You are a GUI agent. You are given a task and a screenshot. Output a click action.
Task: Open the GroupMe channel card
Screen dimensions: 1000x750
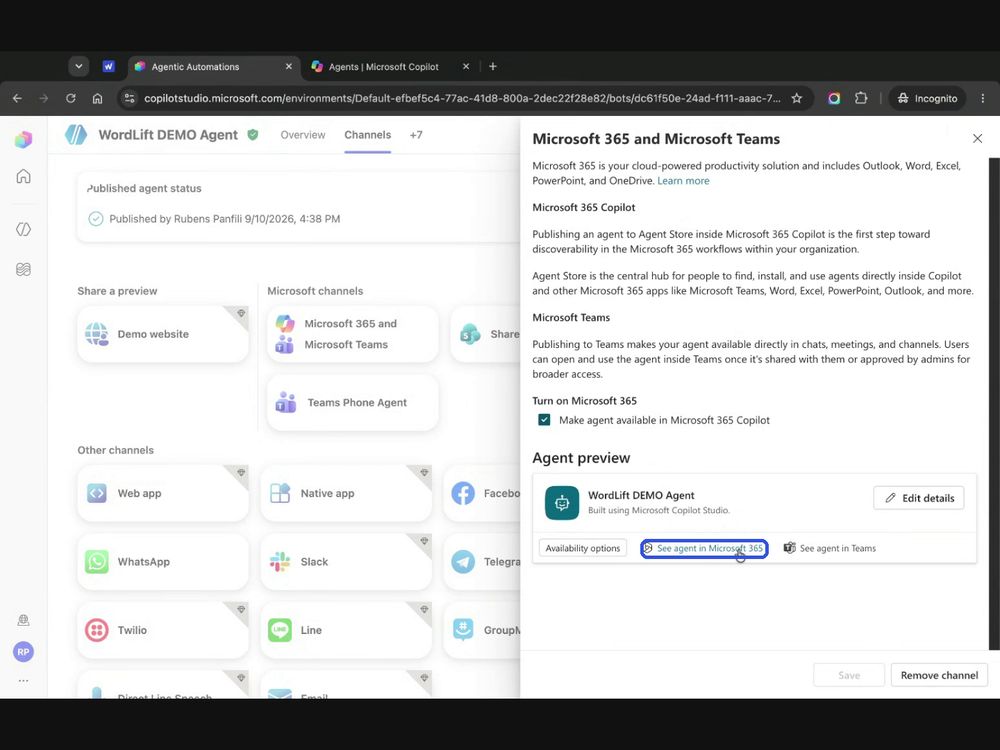point(482,630)
